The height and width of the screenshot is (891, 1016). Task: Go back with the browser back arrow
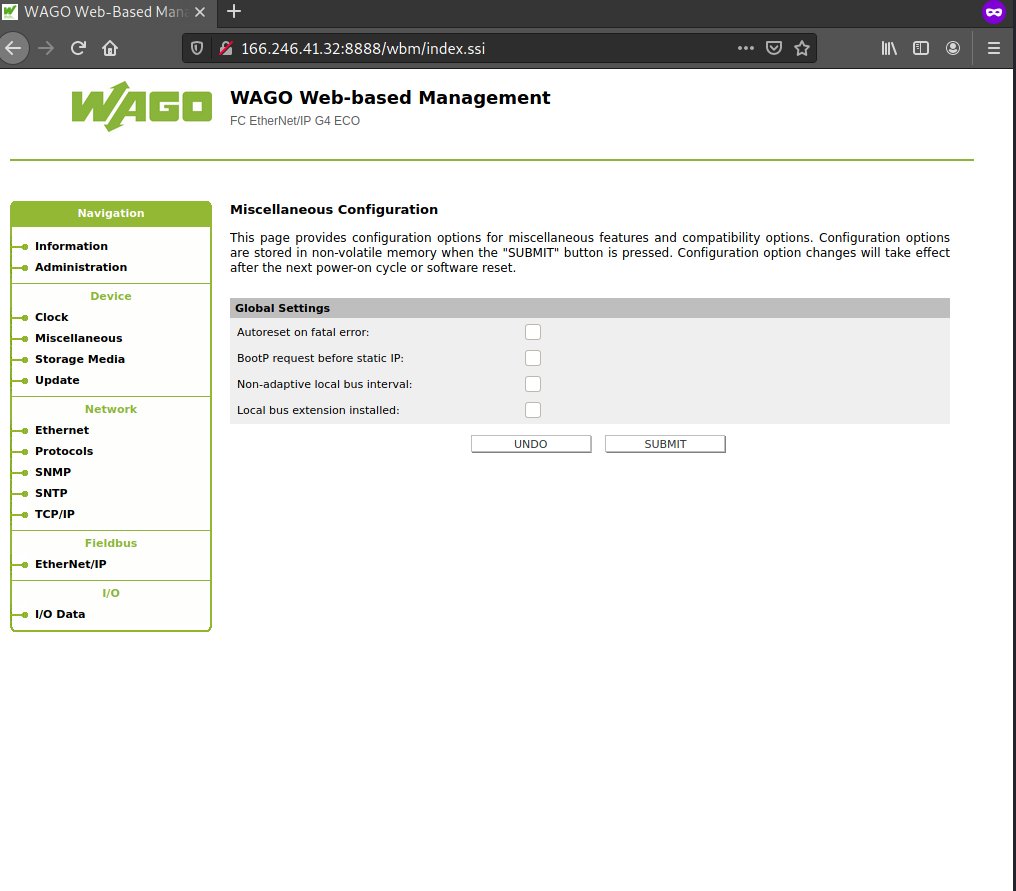point(13,48)
